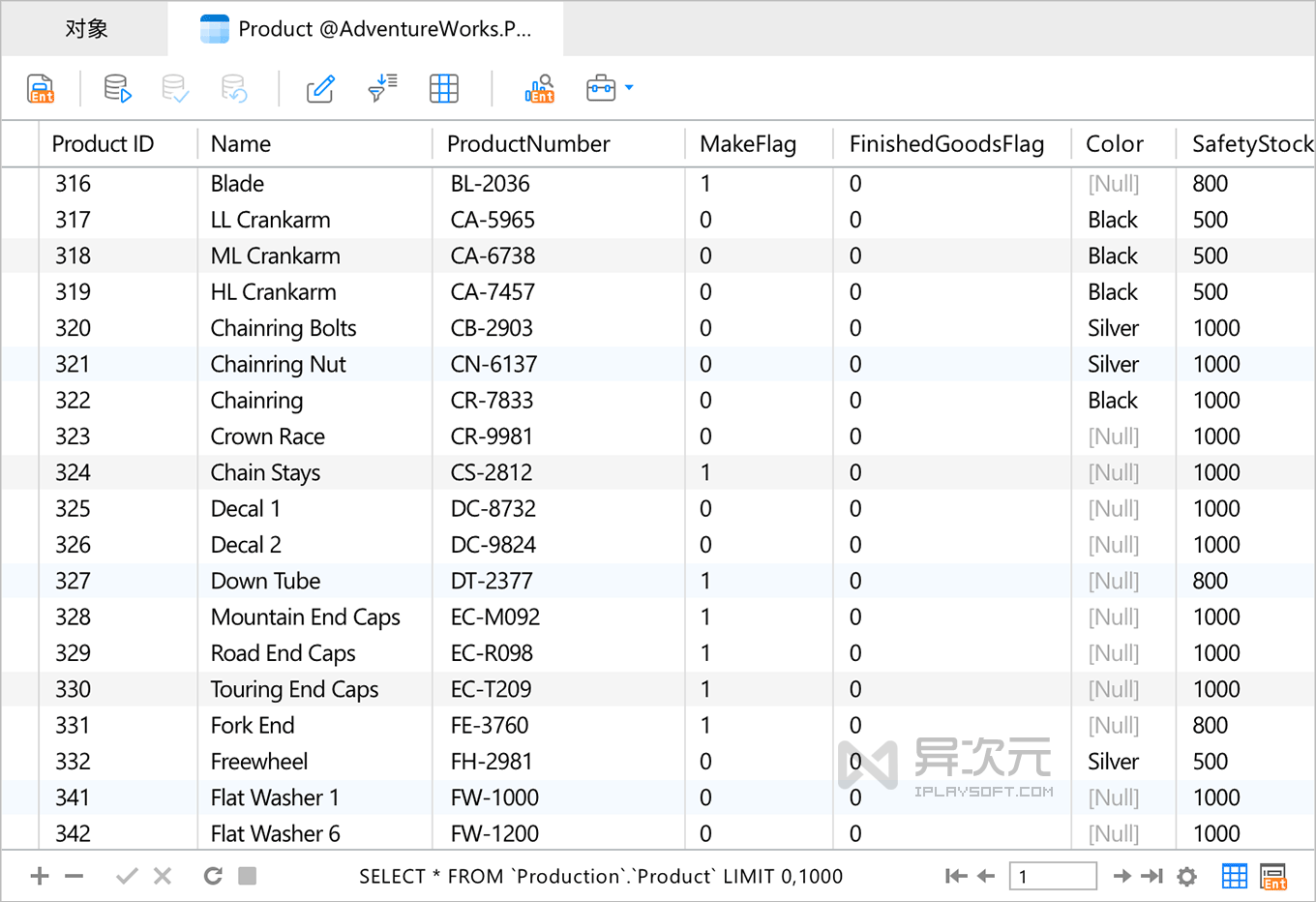Open the memo/text editor pencil icon
Image resolution: width=1316 pixels, height=902 pixels.
pos(320,89)
